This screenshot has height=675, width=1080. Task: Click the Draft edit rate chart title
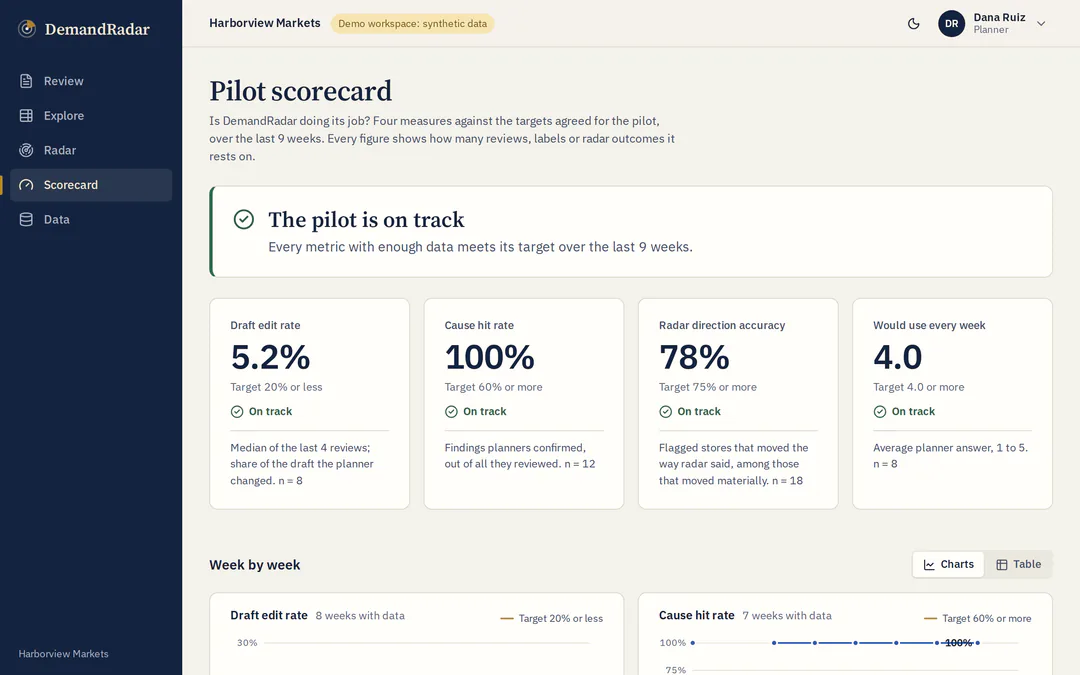269,615
